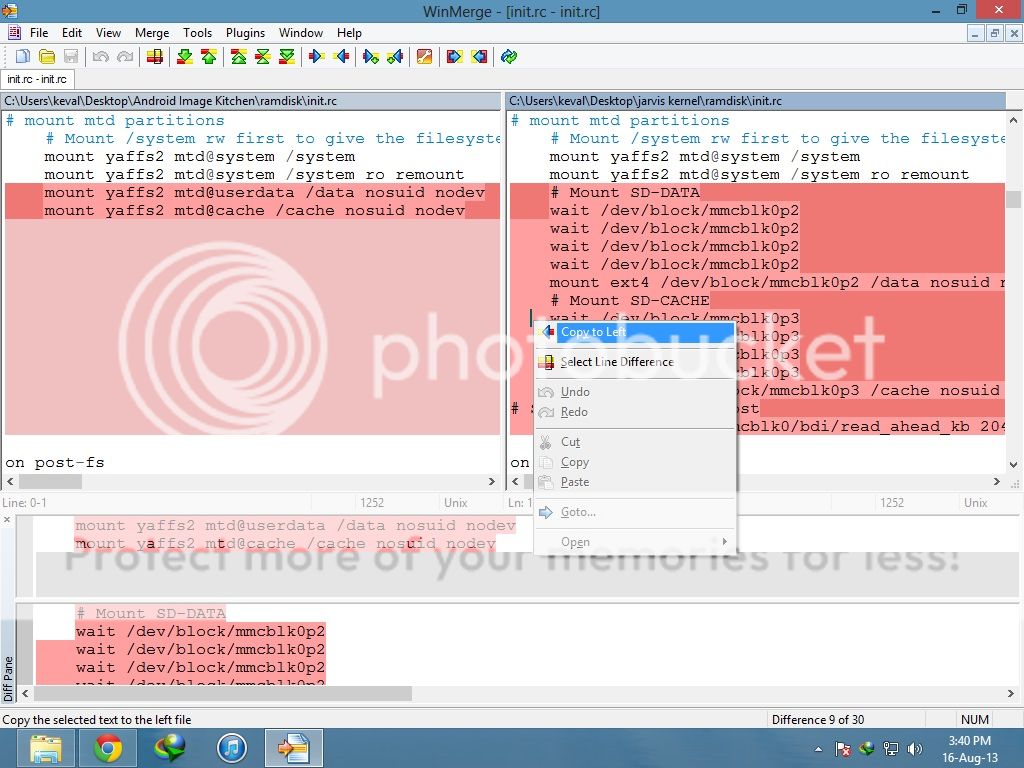Viewport: 1024px width, 768px height.
Task: Click right pane horizontal scroll right arrow
Action: [x=997, y=481]
